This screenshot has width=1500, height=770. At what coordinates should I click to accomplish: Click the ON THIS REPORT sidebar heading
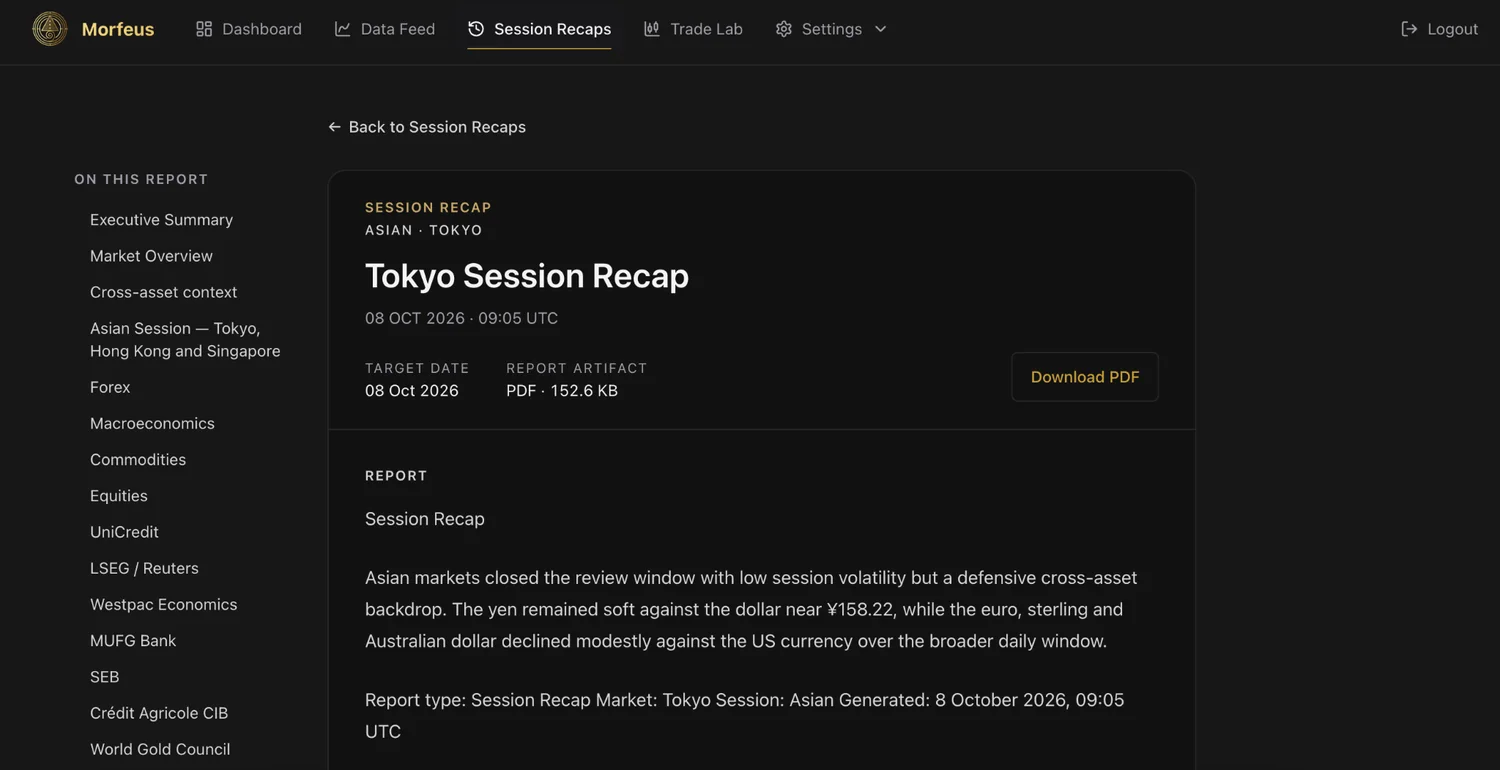[x=141, y=179]
